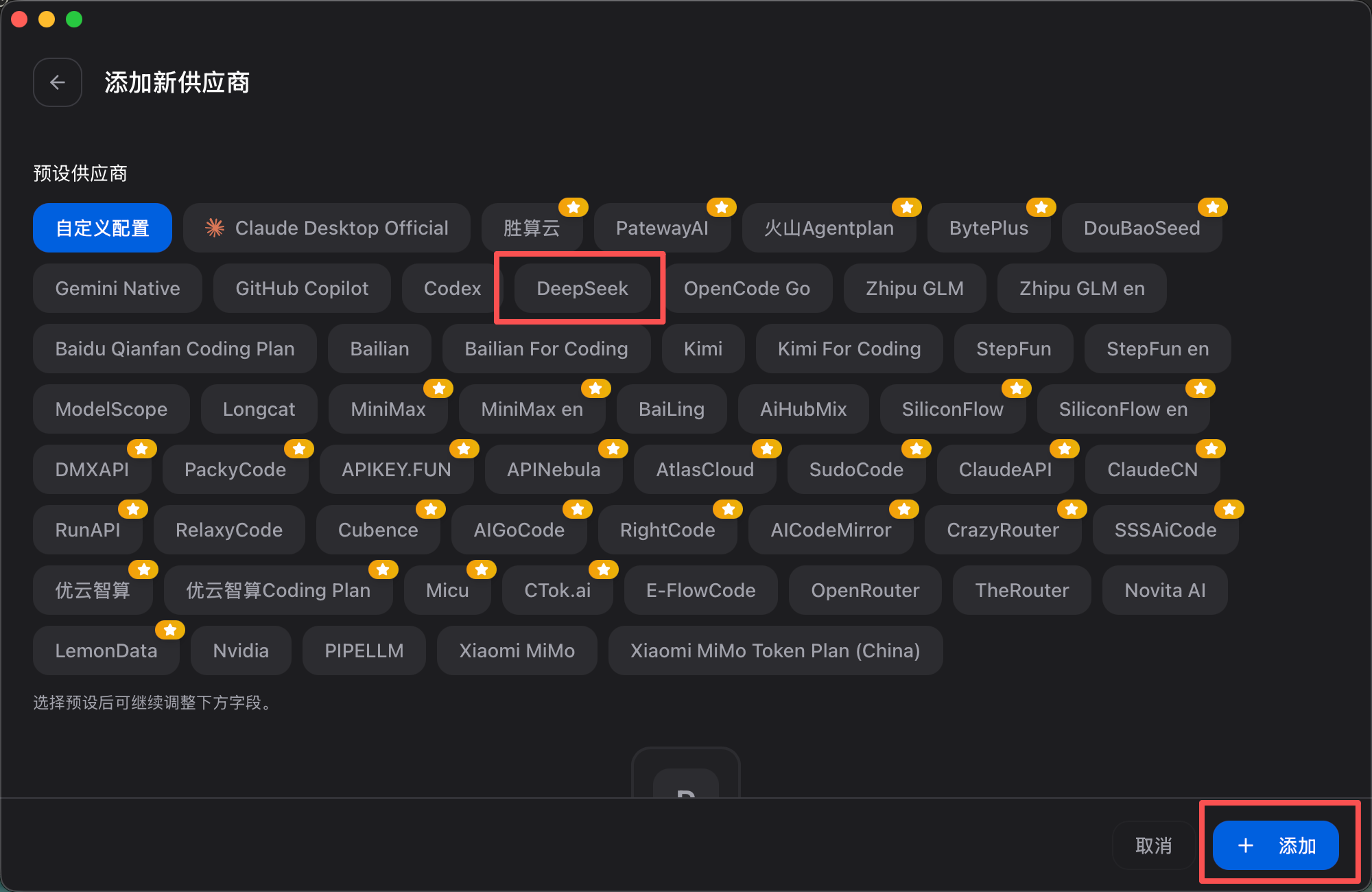Viewport: 1372px width, 892px height.
Task: Select RelaxyCode preset
Action: pos(229,530)
